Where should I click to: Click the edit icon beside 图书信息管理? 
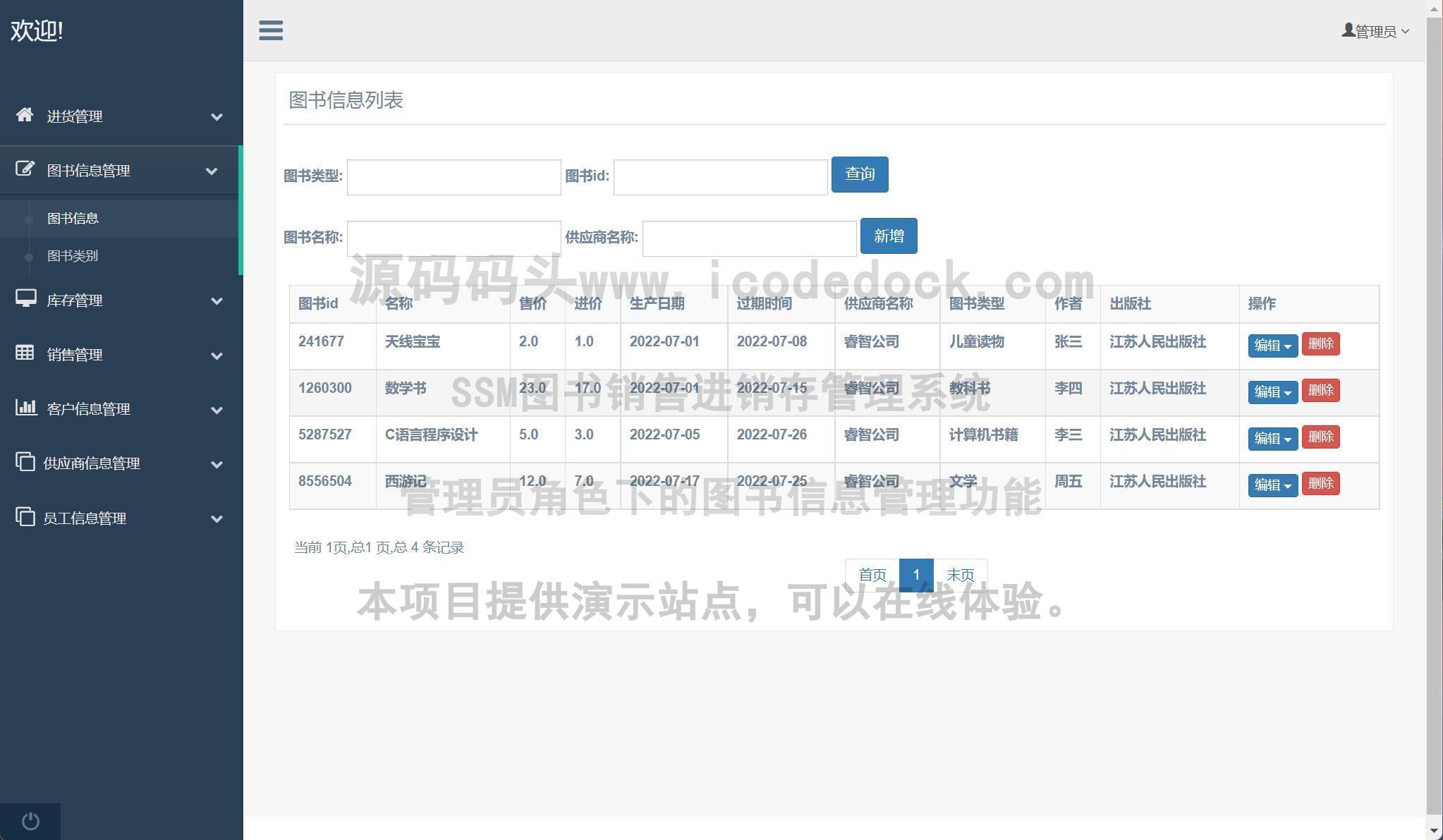pyautogui.click(x=25, y=169)
